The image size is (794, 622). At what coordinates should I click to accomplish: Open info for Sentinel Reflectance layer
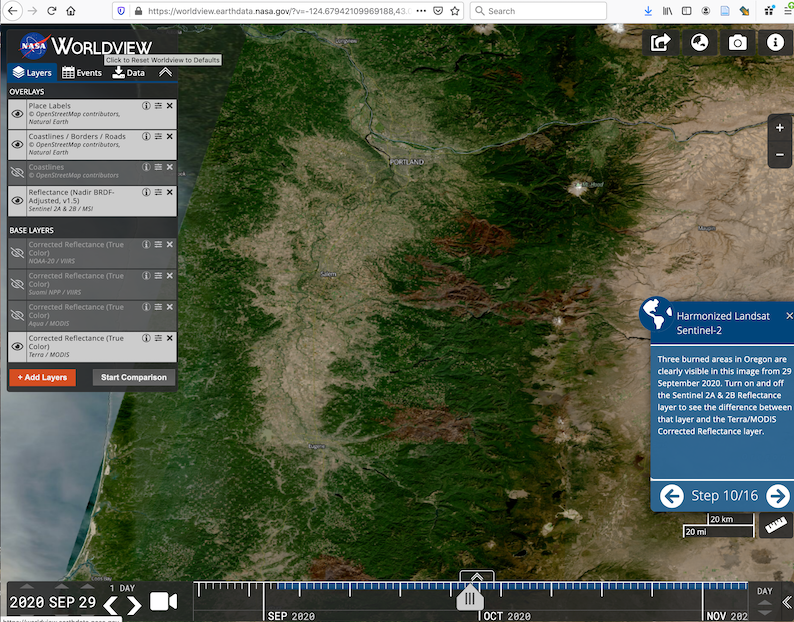click(146, 192)
